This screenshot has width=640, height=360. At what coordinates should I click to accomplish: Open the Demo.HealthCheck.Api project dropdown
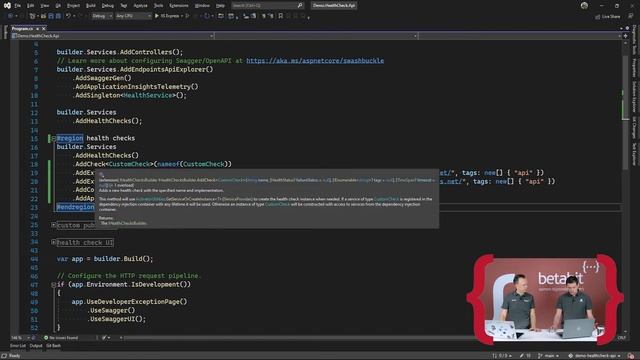(112, 36)
